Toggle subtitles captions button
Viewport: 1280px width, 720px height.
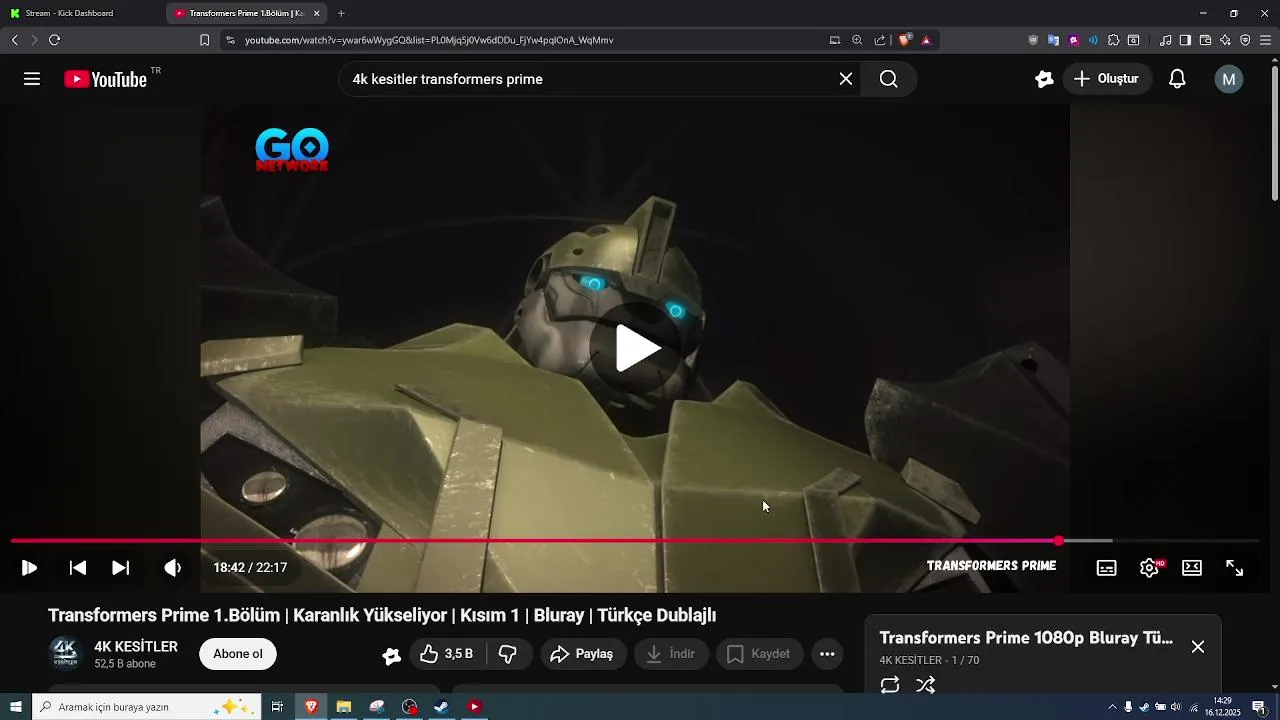(1107, 568)
